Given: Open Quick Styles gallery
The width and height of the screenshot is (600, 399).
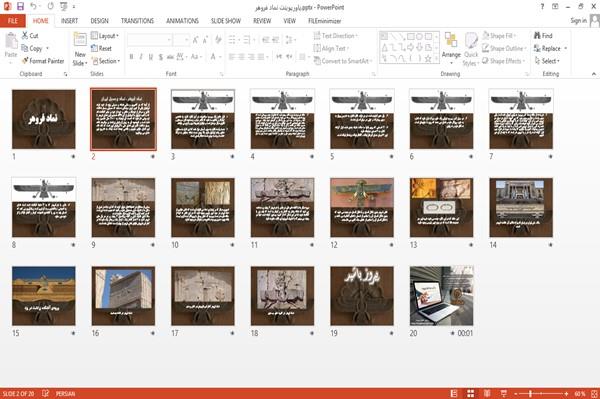Looking at the screenshot, I should 471,49.
